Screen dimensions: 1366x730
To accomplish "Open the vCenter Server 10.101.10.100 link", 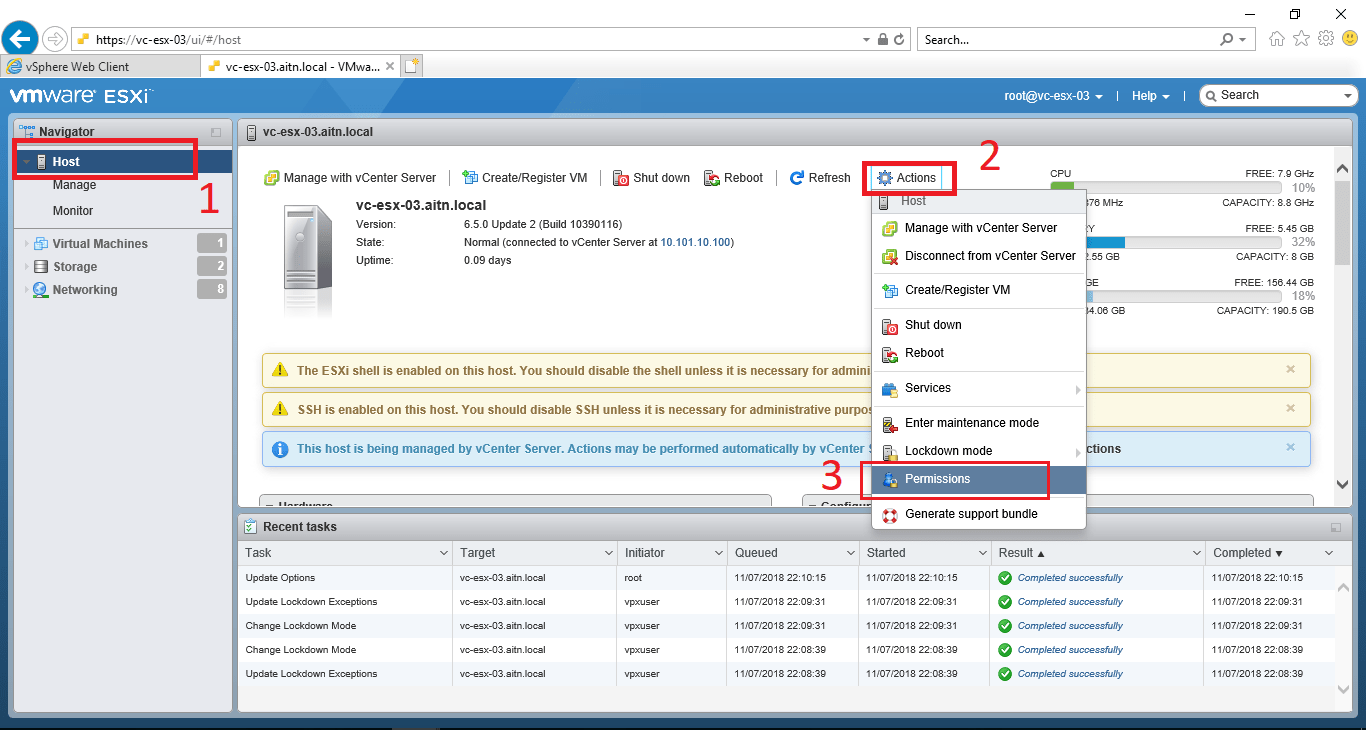I will click(x=696, y=242).
